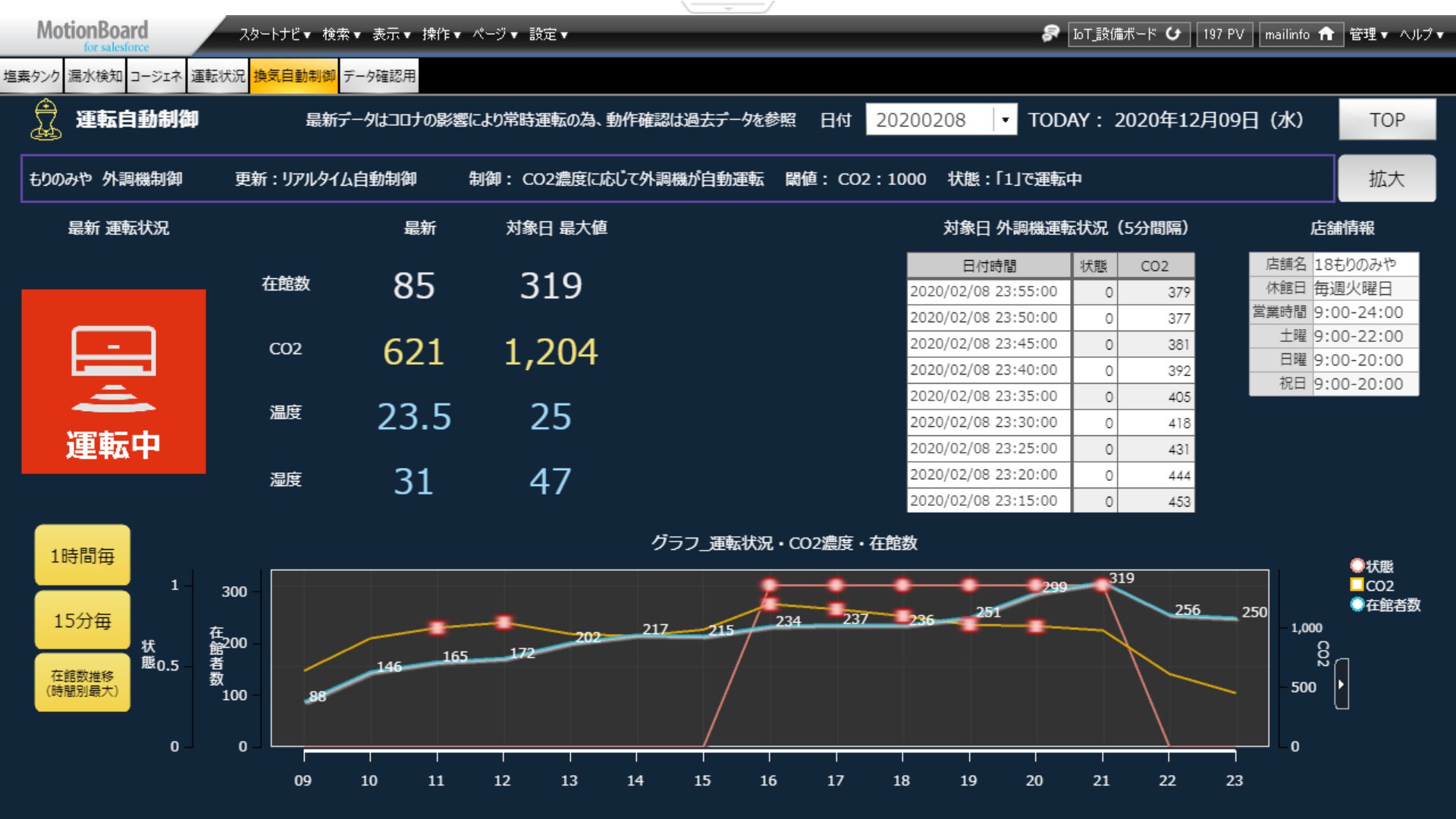1456x819 pixels.
Task: Click the top center pull-down handle
Action: (727, 7)
